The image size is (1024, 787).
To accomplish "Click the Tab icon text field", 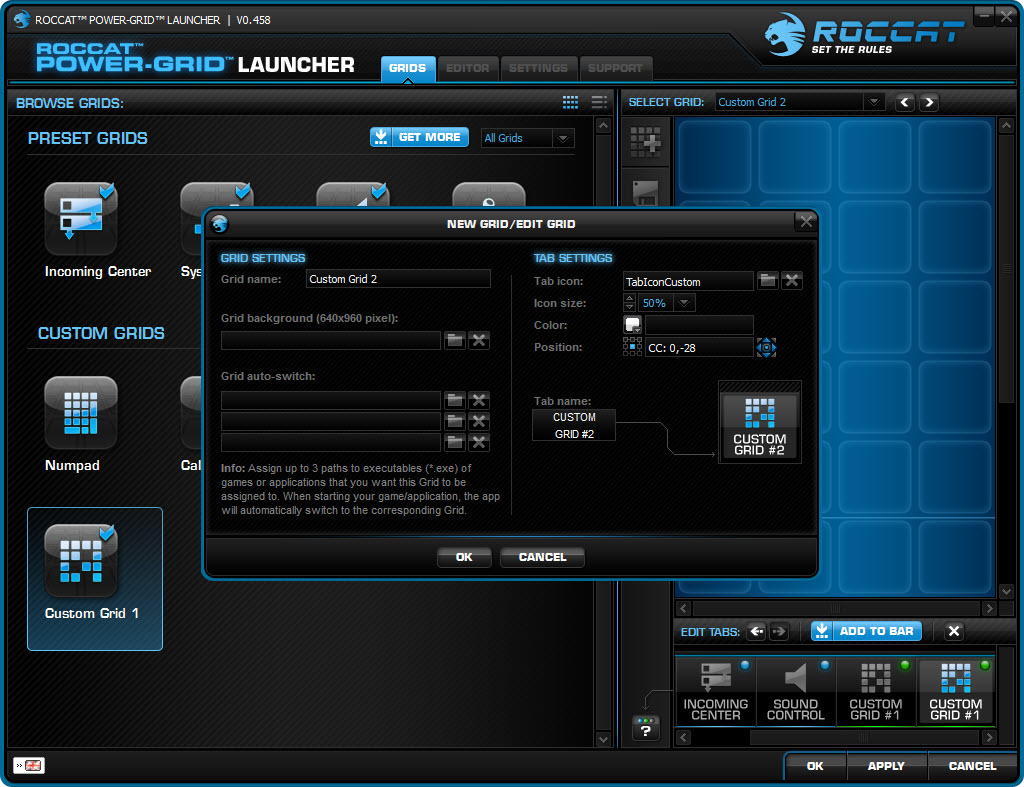I will pyautogui.click(x=688, y=281).
